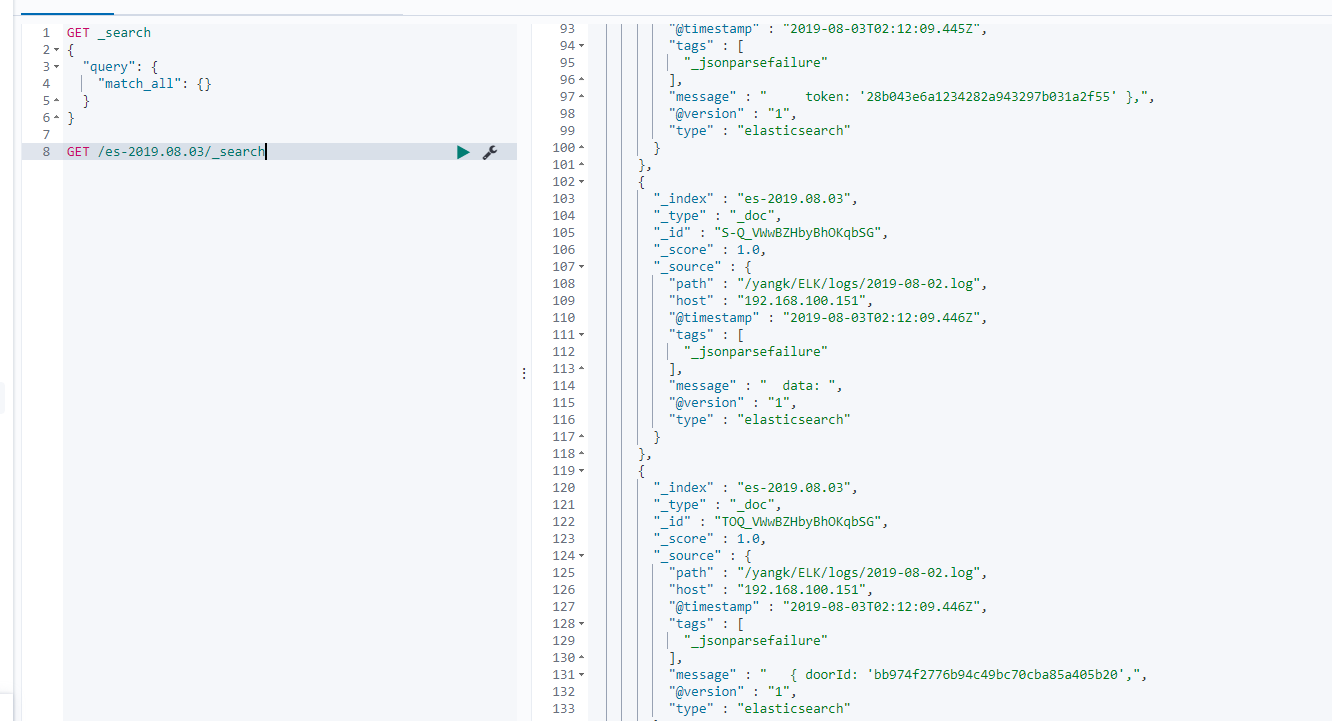Viewport: 1332px width, 721px height.
Task: Select the "_id" : "S-Q_VWwBZHbyBhOKqbSG" line
Action: pos(771,233)
